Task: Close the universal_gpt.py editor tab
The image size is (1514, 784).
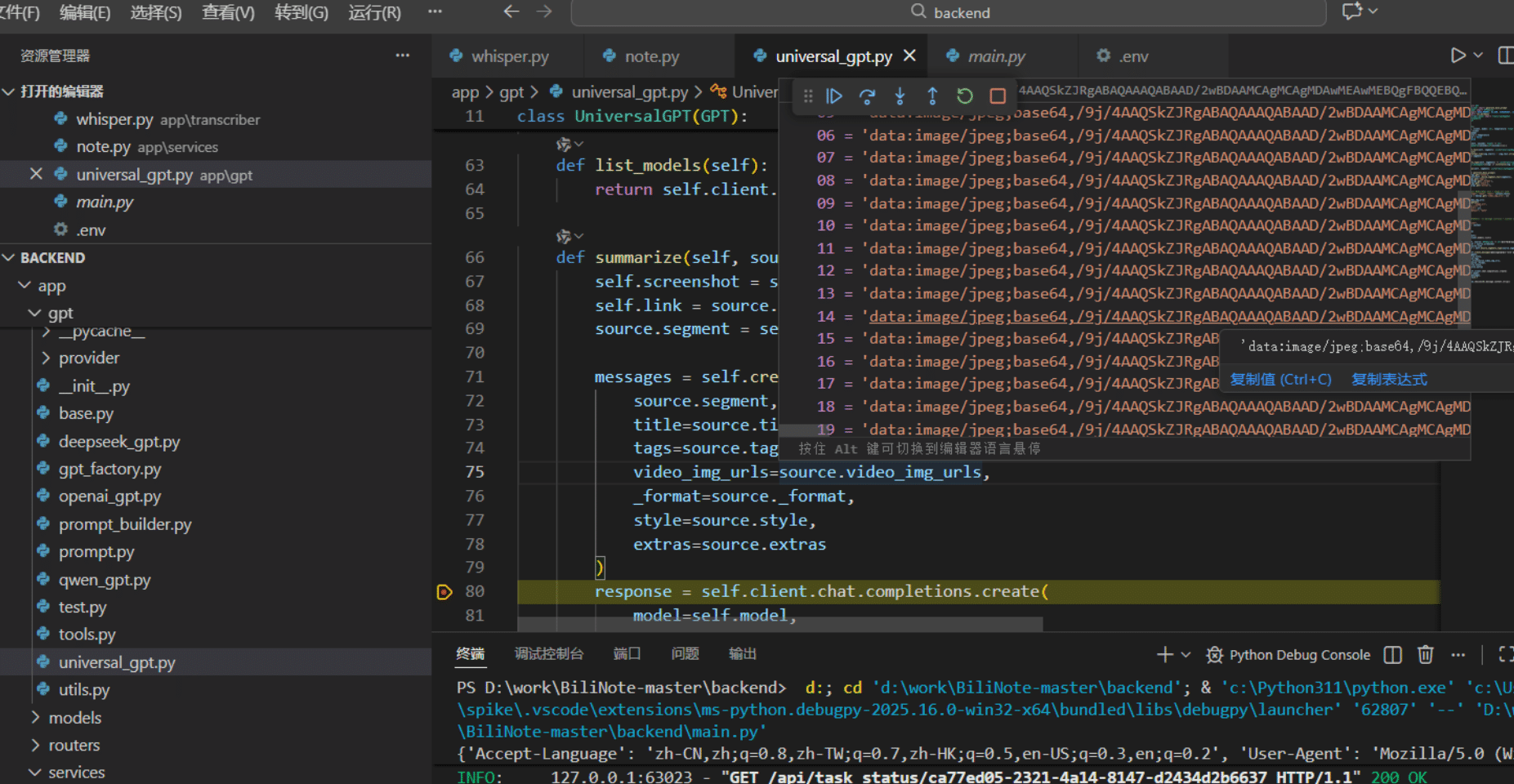Action: (909, 56)
